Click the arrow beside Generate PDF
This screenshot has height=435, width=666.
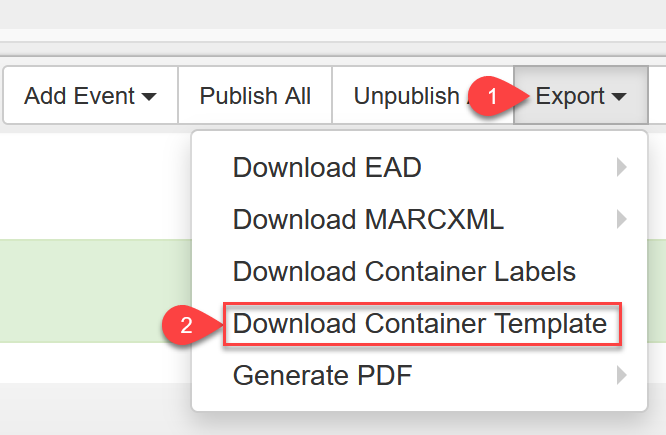coord(622,376)
